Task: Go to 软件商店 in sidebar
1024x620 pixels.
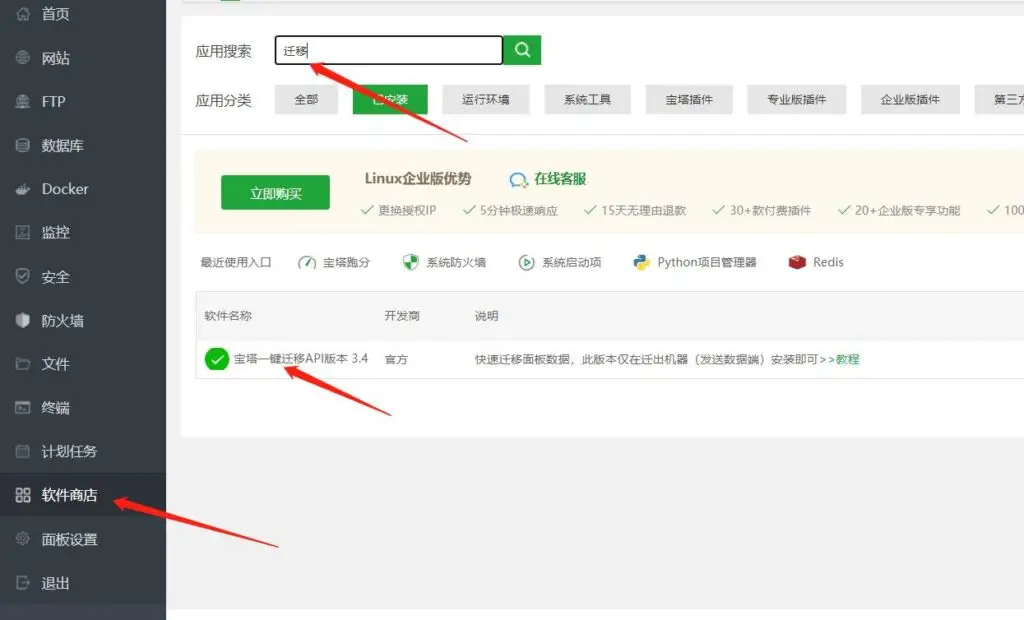Action: pyautogui.click(x=69, y=495)
